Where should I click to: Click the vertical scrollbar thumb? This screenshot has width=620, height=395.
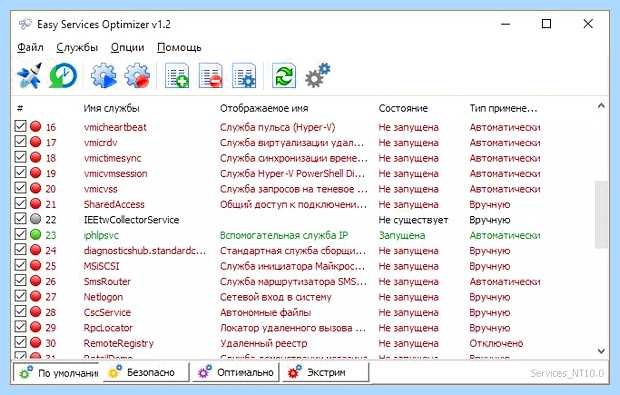(x=601, y=215)
